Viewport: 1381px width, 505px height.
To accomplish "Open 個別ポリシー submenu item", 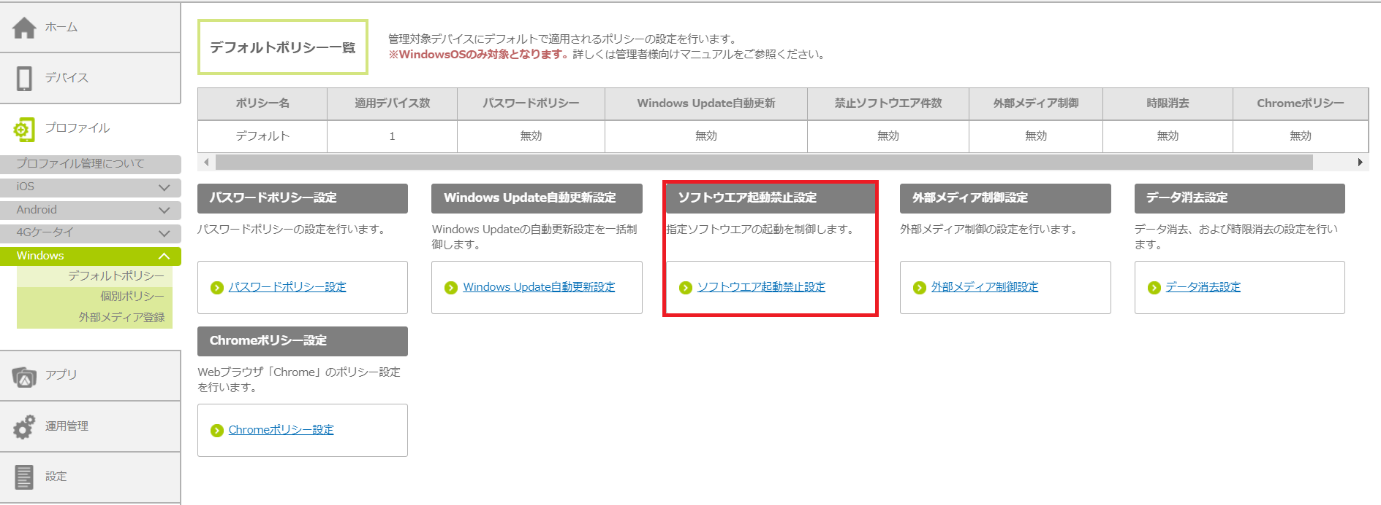I will (x=132, y=297).
